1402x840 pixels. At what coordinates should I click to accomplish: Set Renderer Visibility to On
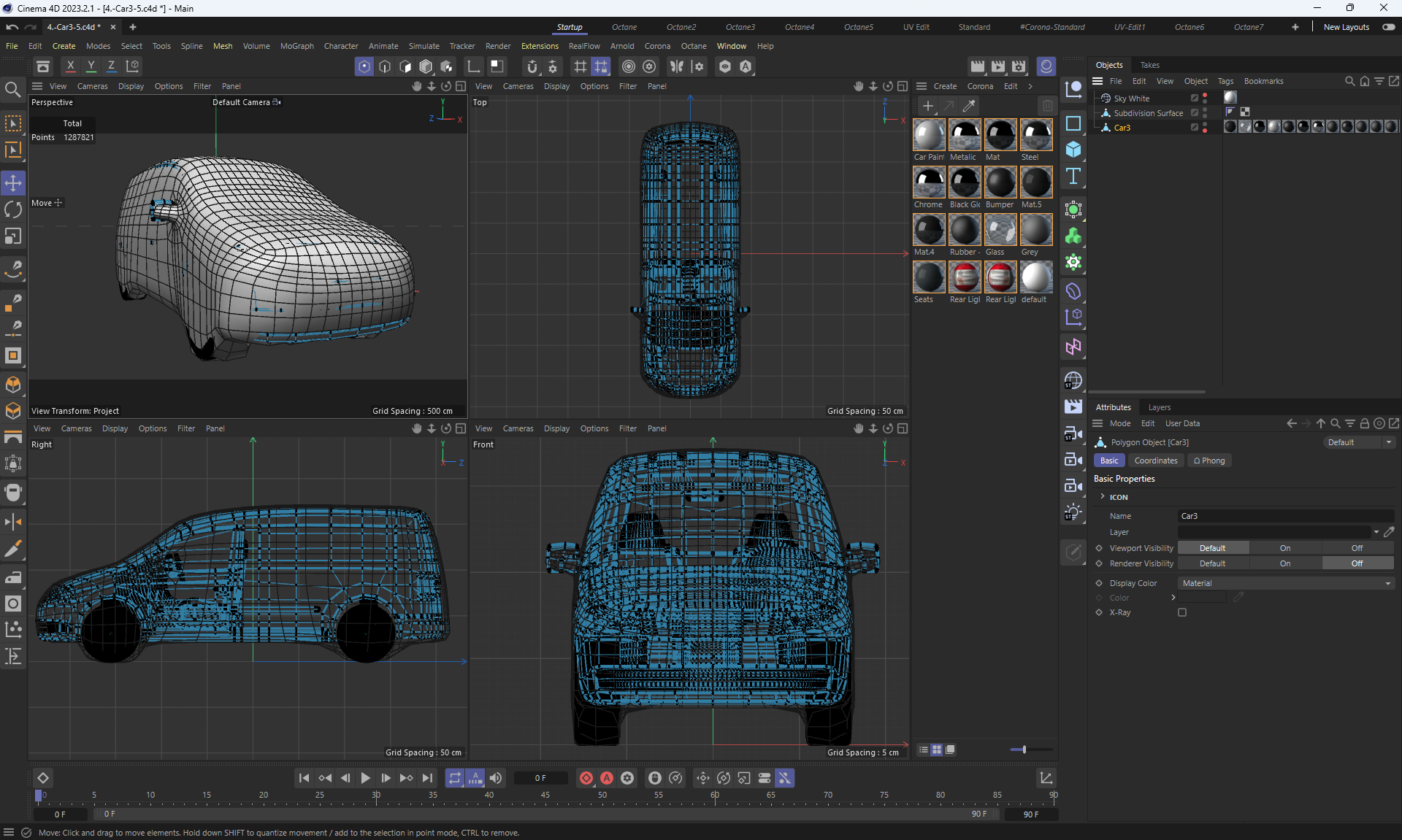(x=1284, y=563)
